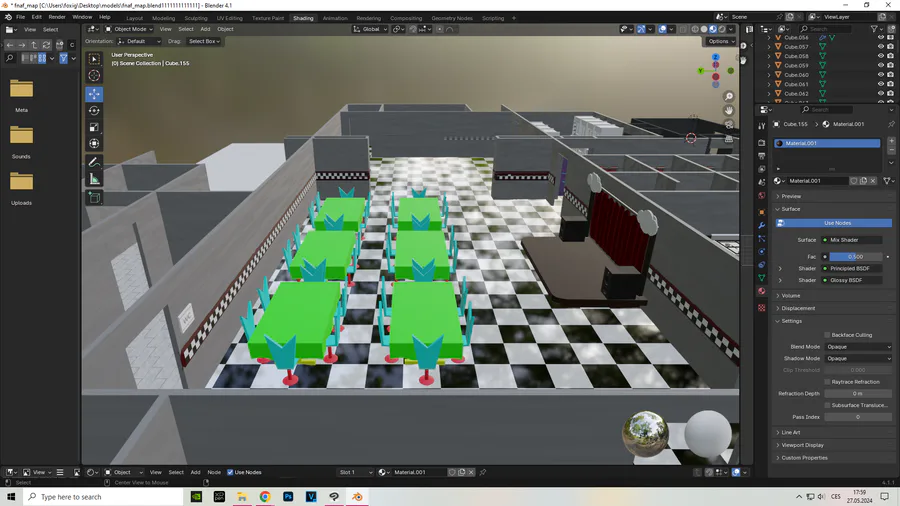
Task: Switch perspective/orthographic grid gizmo
Action: click(x=729, y=138)
